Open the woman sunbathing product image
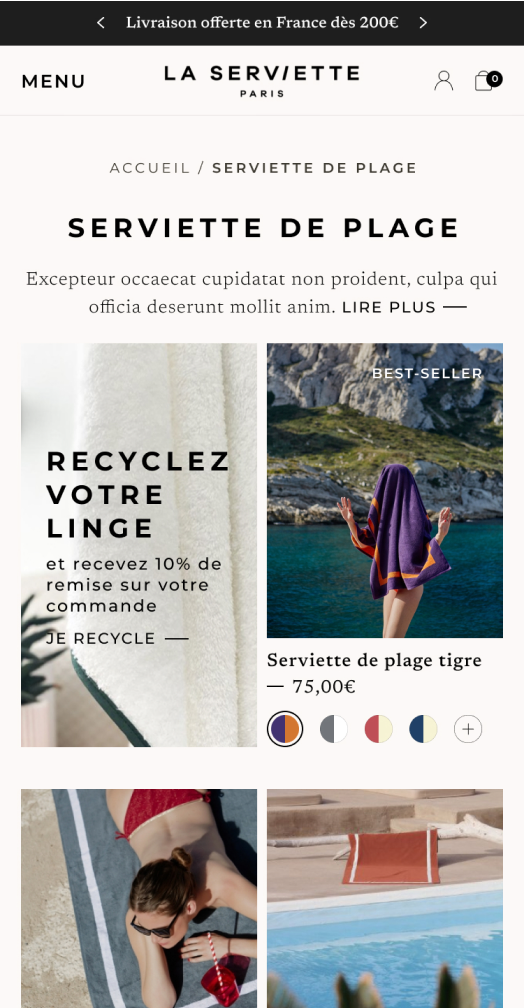The image size is (524, 1008). pos(139,899)
